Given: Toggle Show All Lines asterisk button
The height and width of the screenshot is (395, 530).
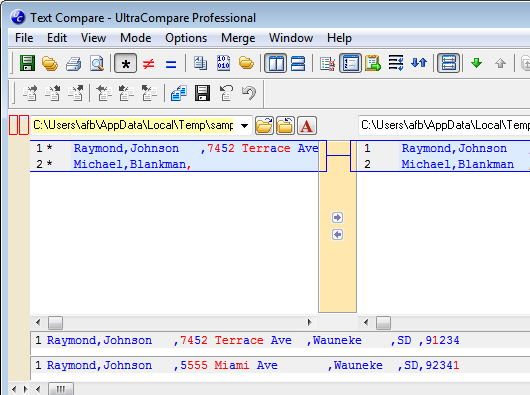Looking at the screenshot, I should [x=125, y=63].
